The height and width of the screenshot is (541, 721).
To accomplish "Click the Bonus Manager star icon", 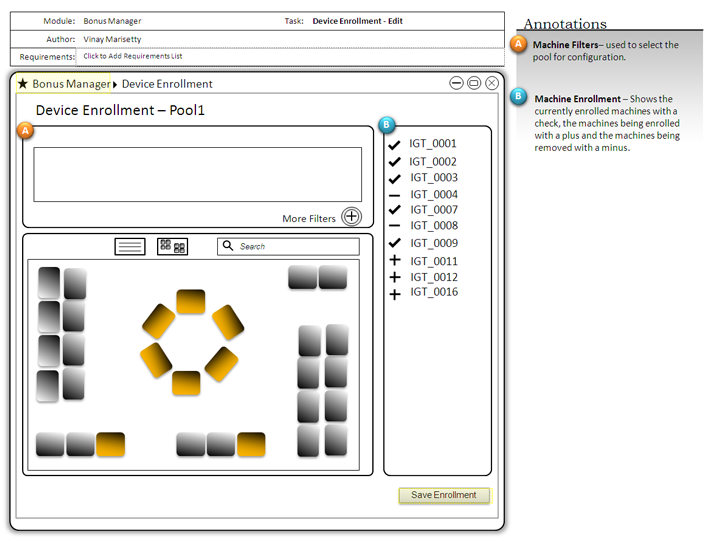I will click(x=23, y=84).
